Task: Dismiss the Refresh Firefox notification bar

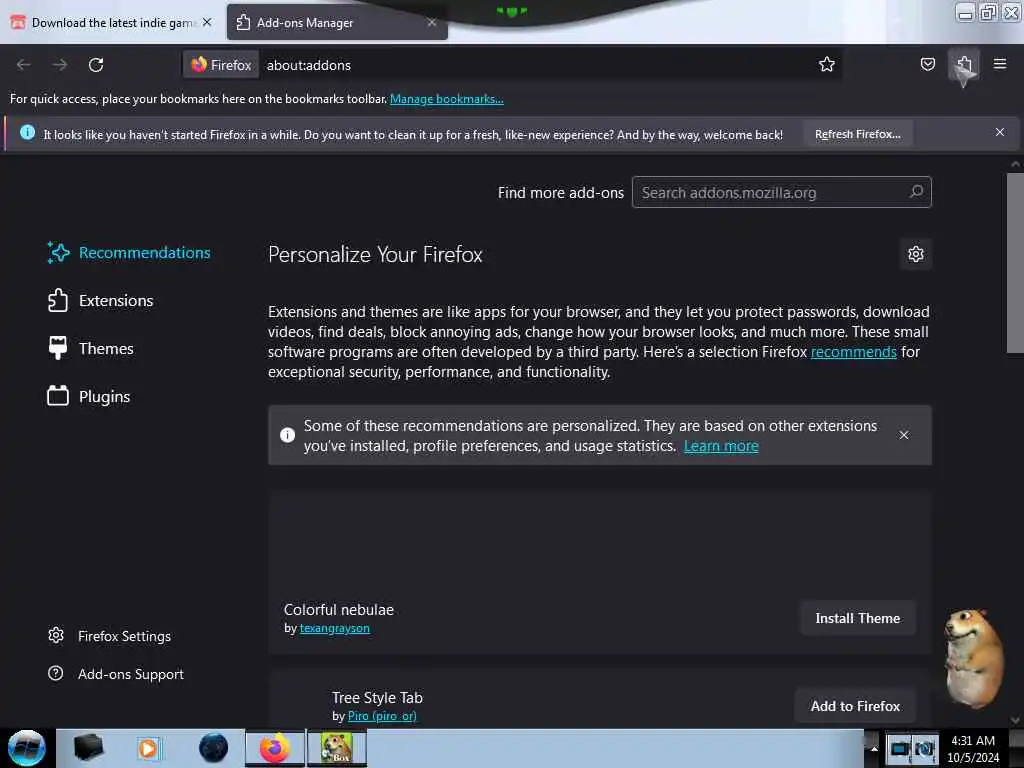Action: pos(1000,133)
